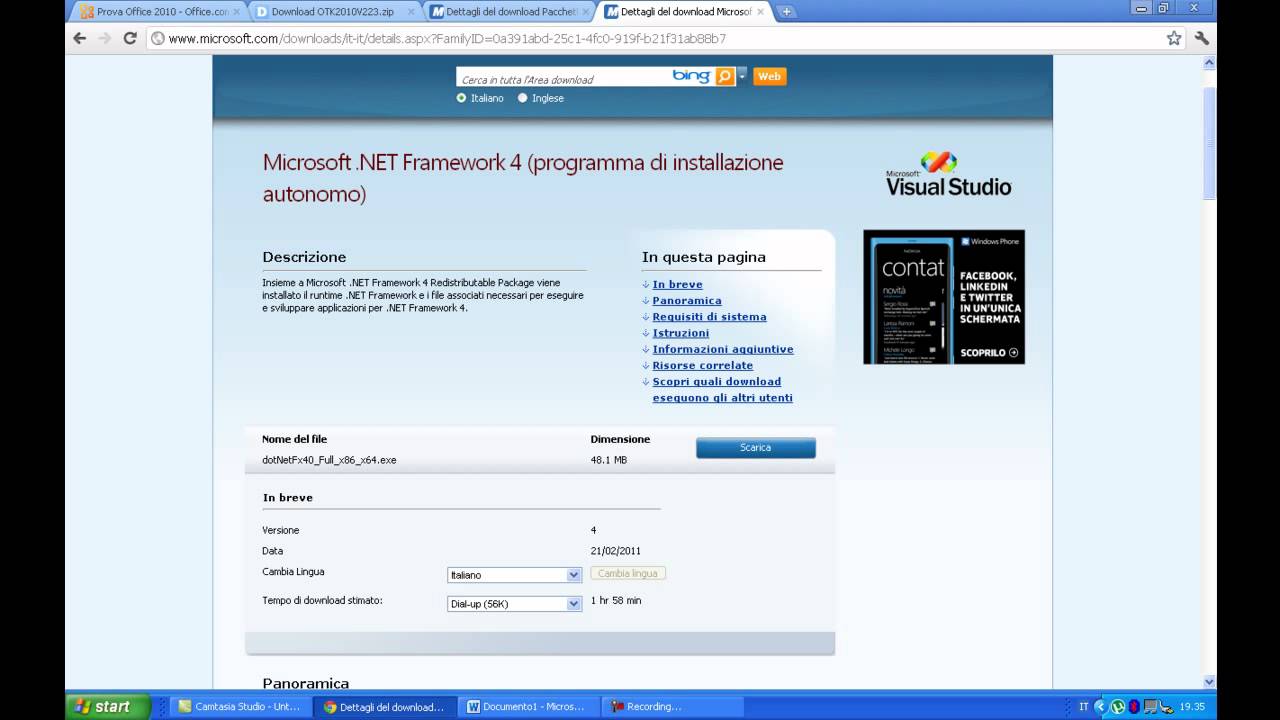
Task: Expand hidden tray icons with the arrow
Action: [x=1101, y=707]
